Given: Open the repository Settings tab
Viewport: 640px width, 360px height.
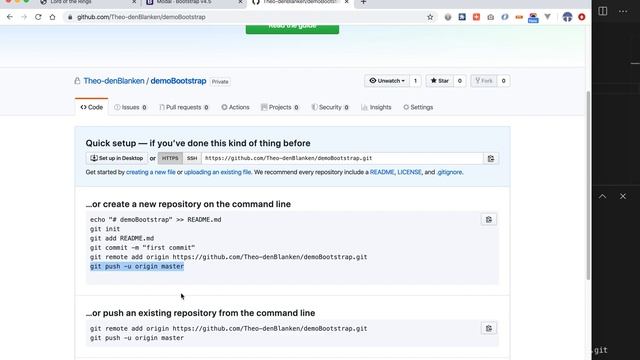Looking at the screenshot, I should click(x=418, y=107).
